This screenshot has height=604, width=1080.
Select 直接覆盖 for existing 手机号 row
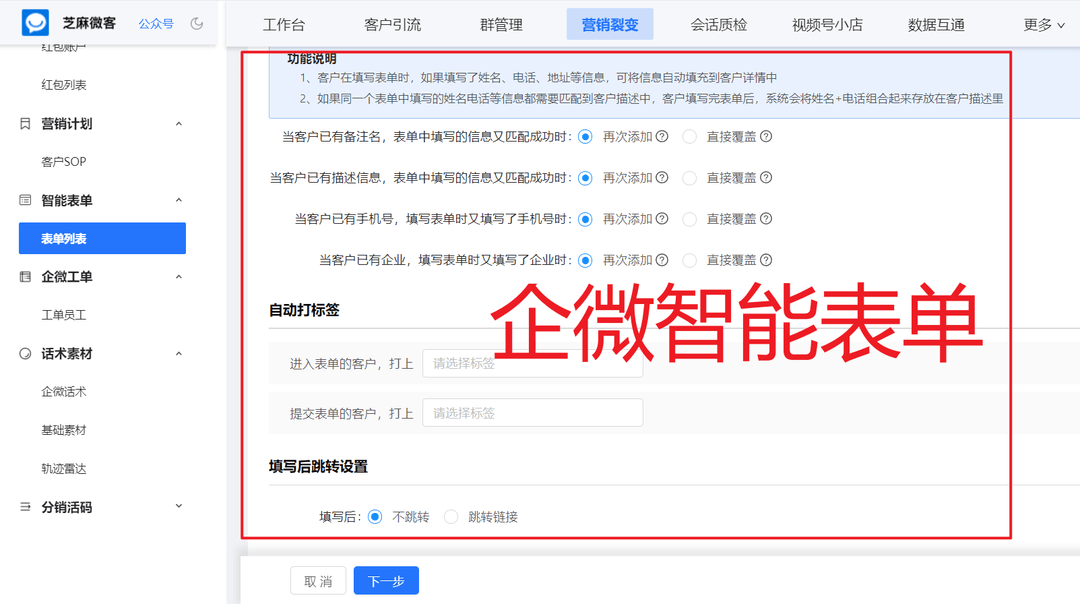pos(689,219)
